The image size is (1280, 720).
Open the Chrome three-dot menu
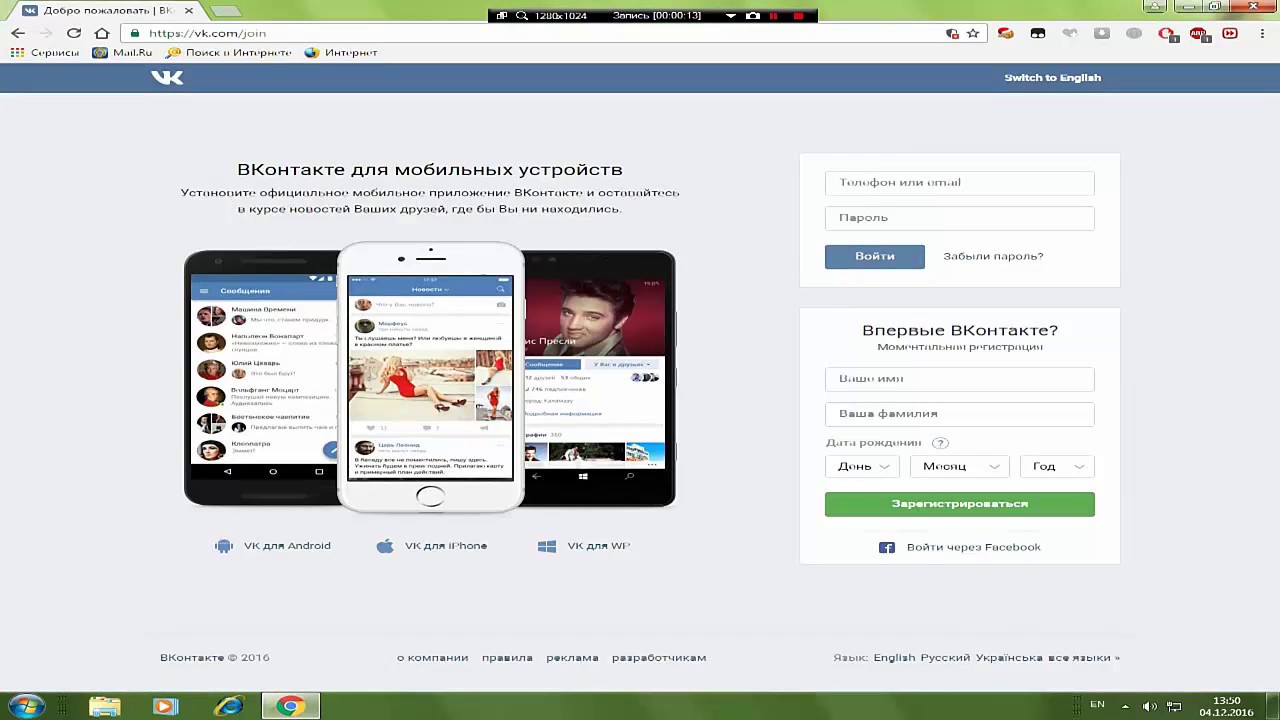click(1261, 33)
